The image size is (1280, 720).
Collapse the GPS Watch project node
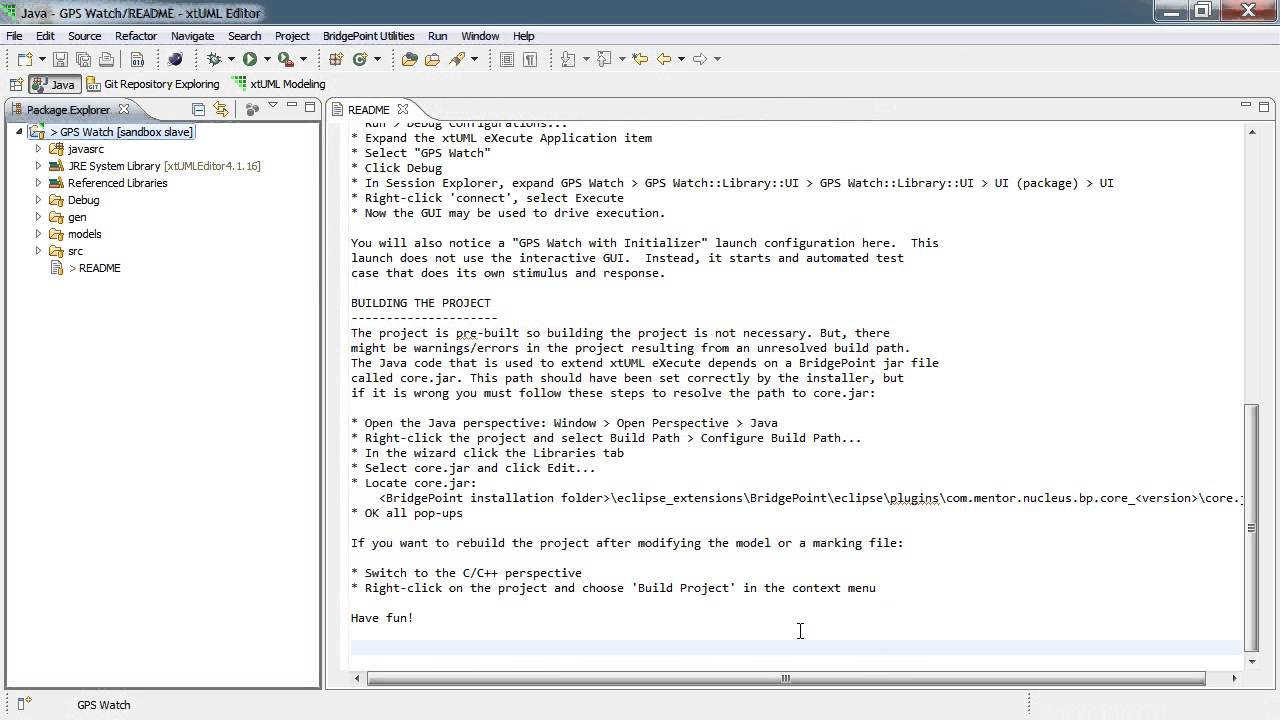(19, 132)
